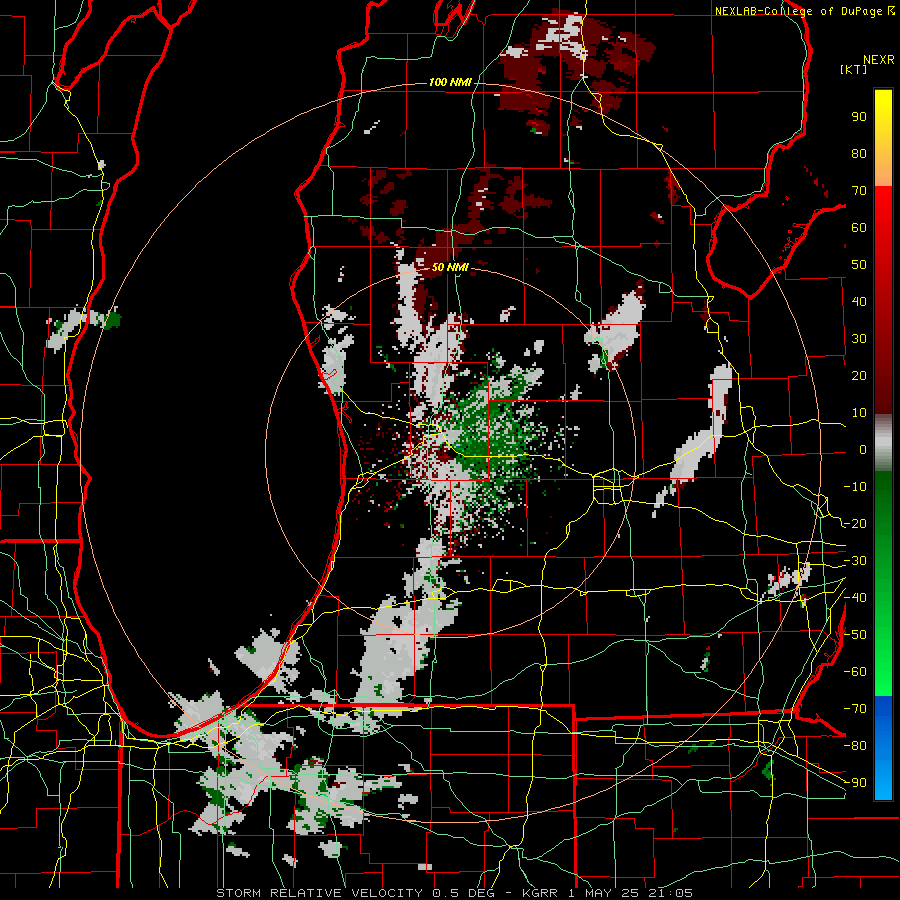
Task: Click the -70 value on the velocity scale
Action: coord(855,709)
